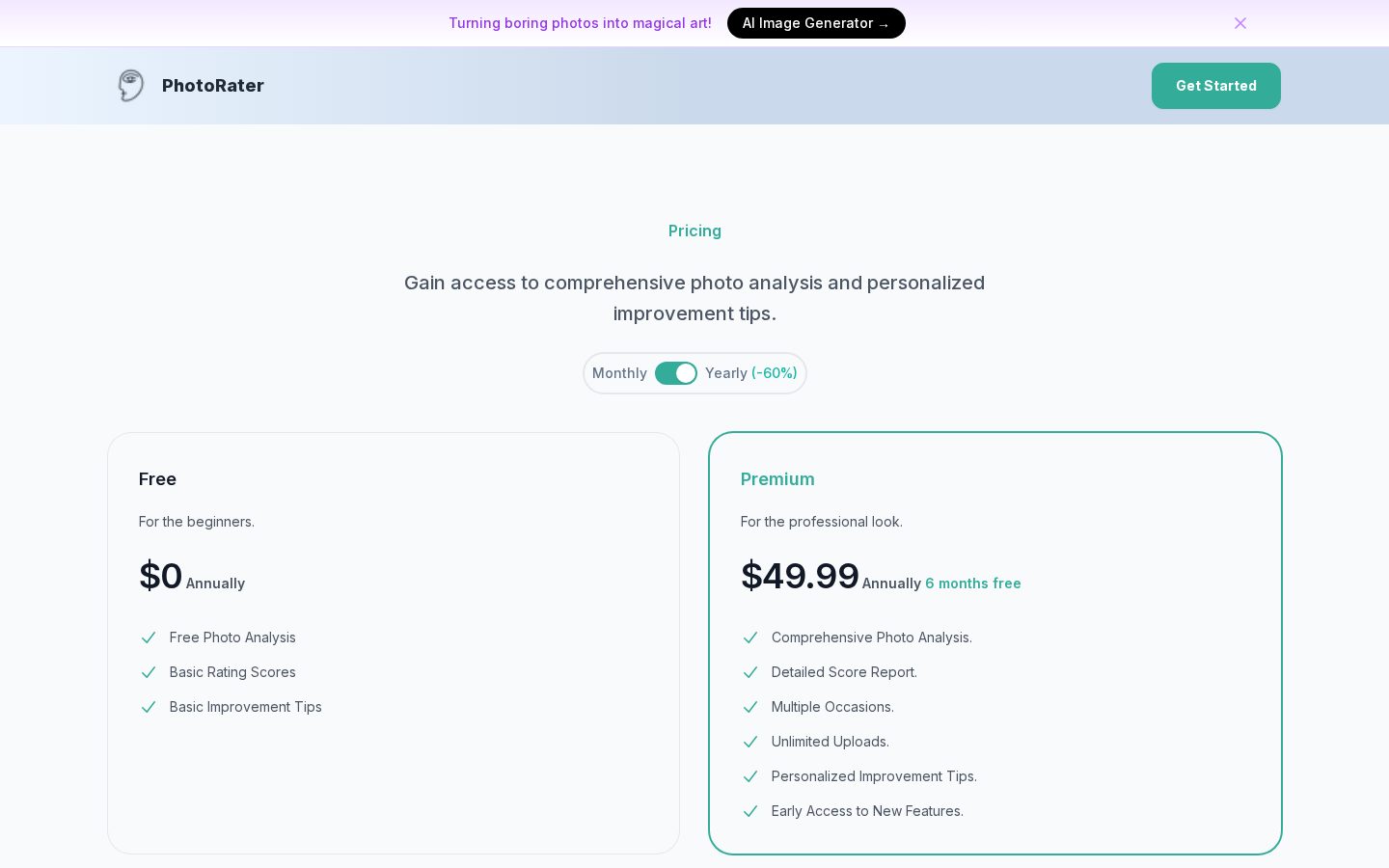Click the Annually label under Free plan
1389x868 pixels.
[215, 583]
